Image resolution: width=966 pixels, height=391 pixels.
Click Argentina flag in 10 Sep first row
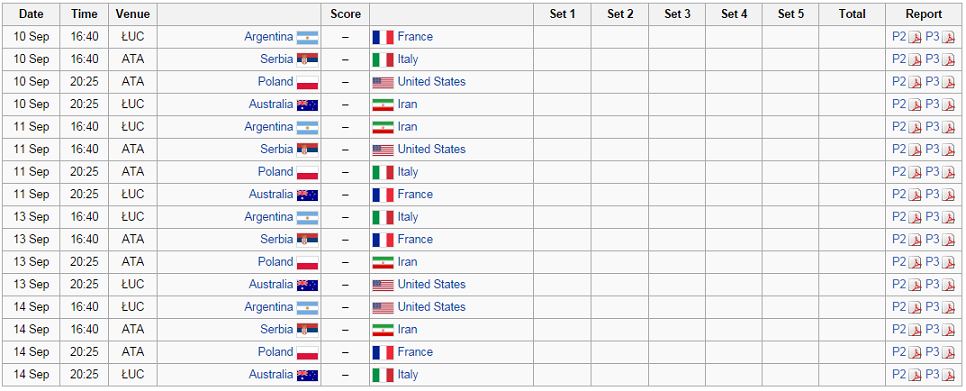click(x=307, y=37)
